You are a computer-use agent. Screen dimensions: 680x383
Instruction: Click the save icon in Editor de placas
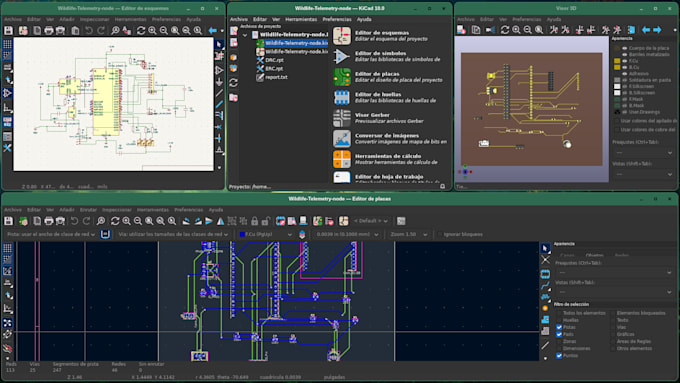coord(9,221)
